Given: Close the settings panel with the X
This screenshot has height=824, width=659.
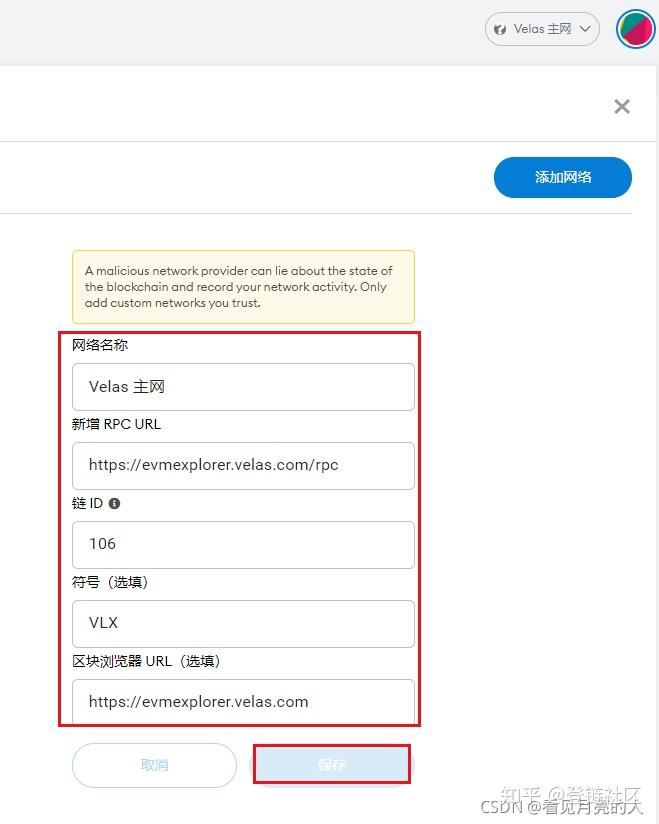Looking at the screenshot, I should [x=622, y=107].
